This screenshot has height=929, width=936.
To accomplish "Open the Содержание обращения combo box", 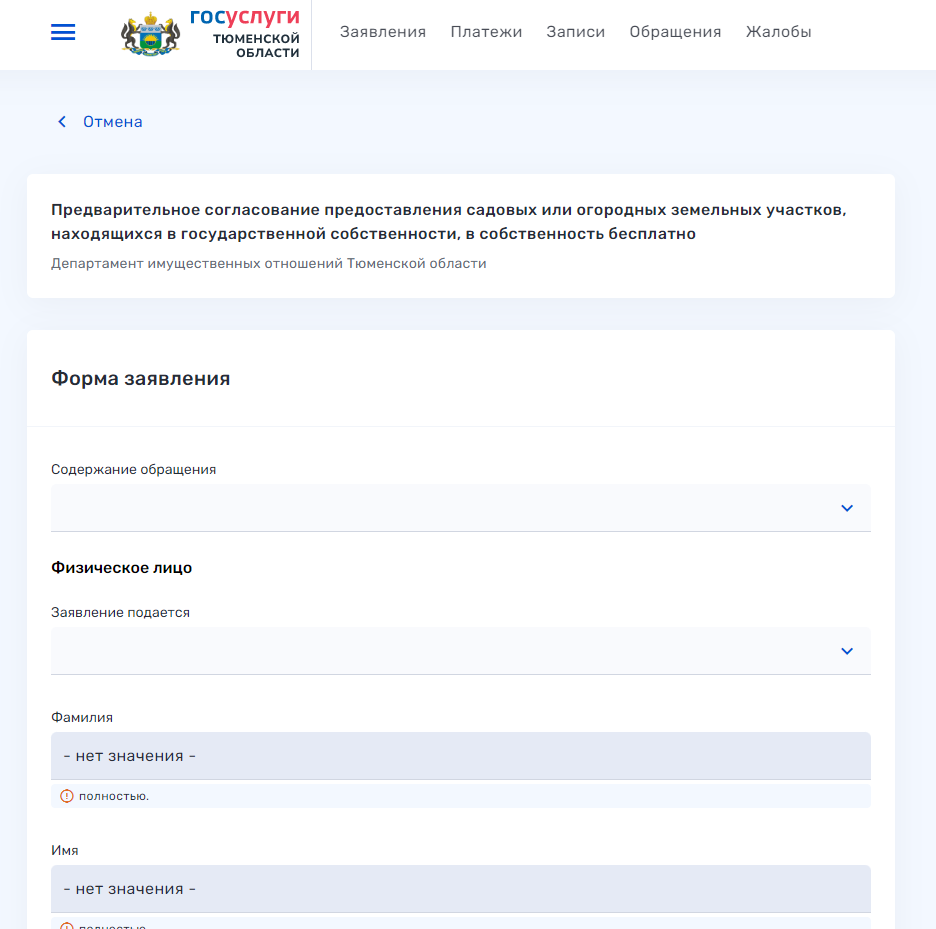I will pyautogui.click(x=440, y=508).
